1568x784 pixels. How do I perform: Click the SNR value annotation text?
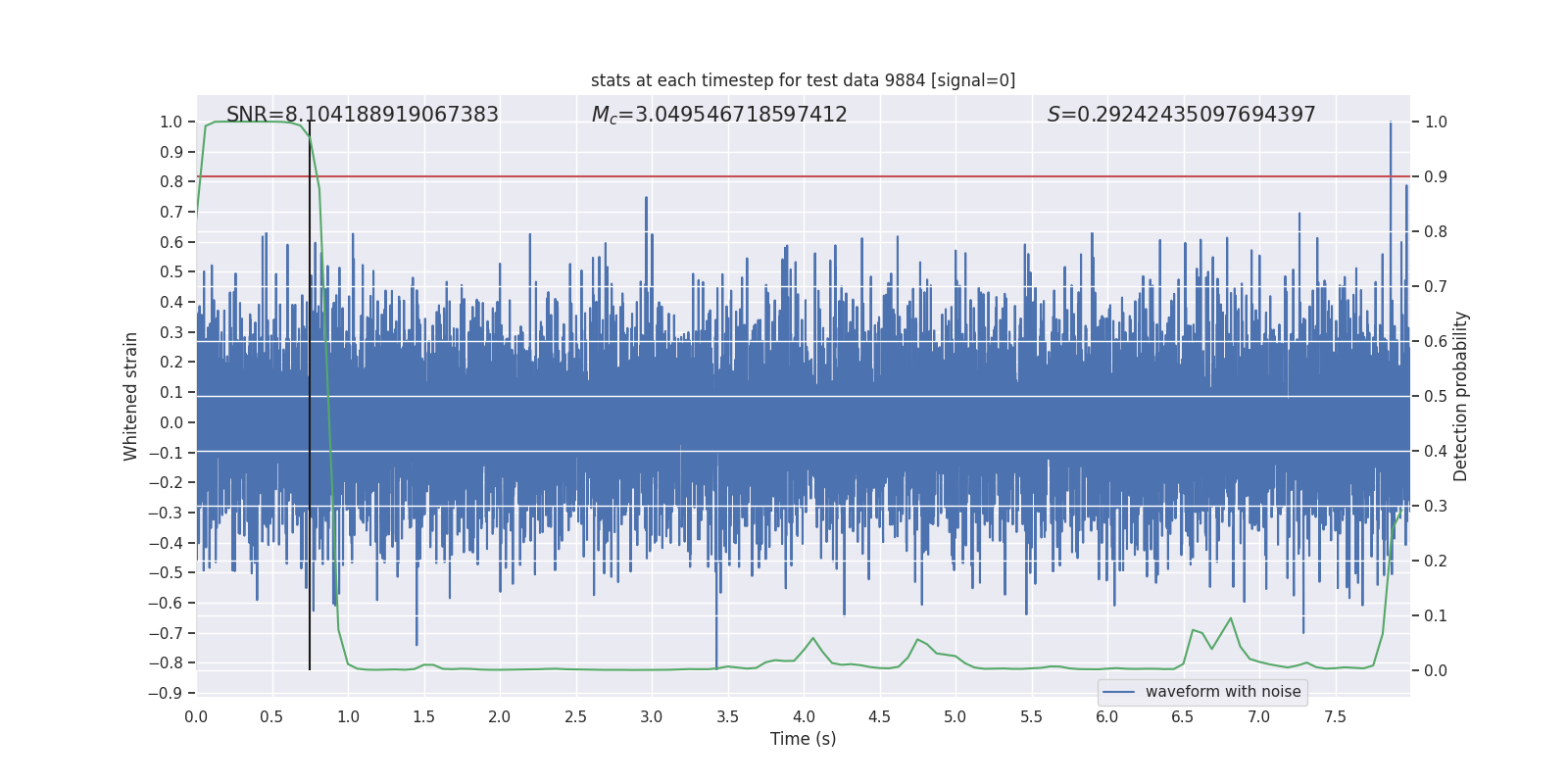tap(363, 115)
